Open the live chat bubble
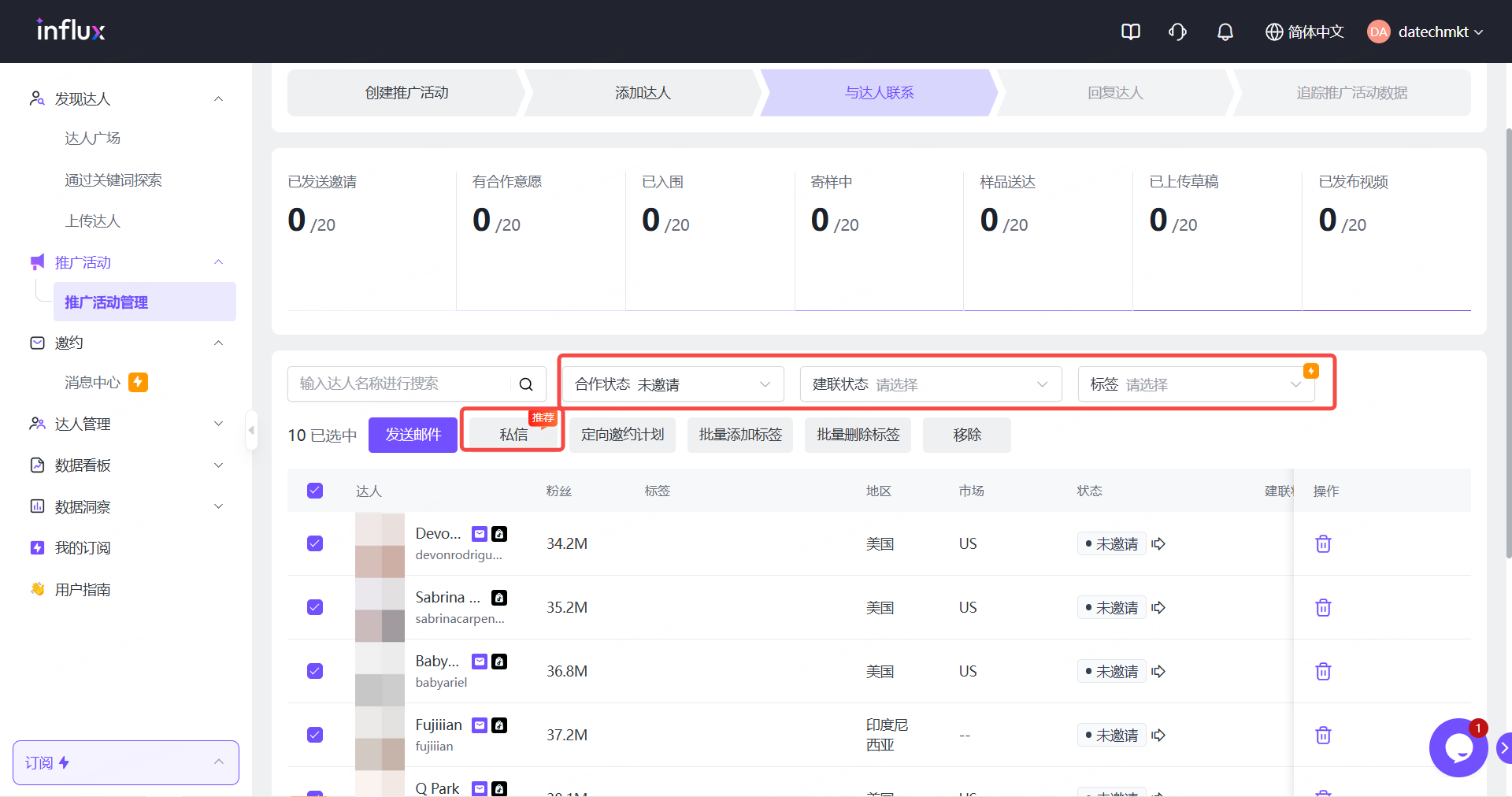 [x=1458, y=748]
